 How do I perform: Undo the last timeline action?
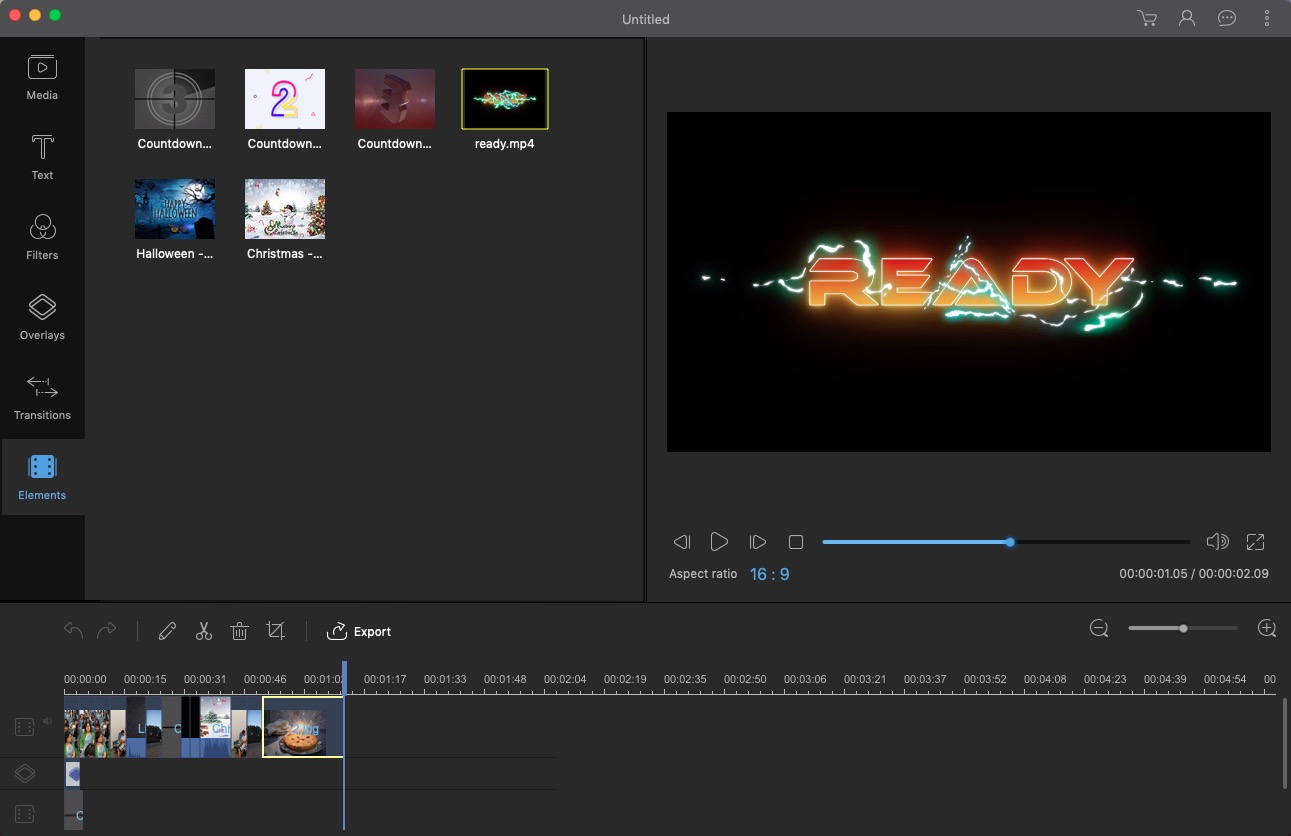(x=73, y=631)
